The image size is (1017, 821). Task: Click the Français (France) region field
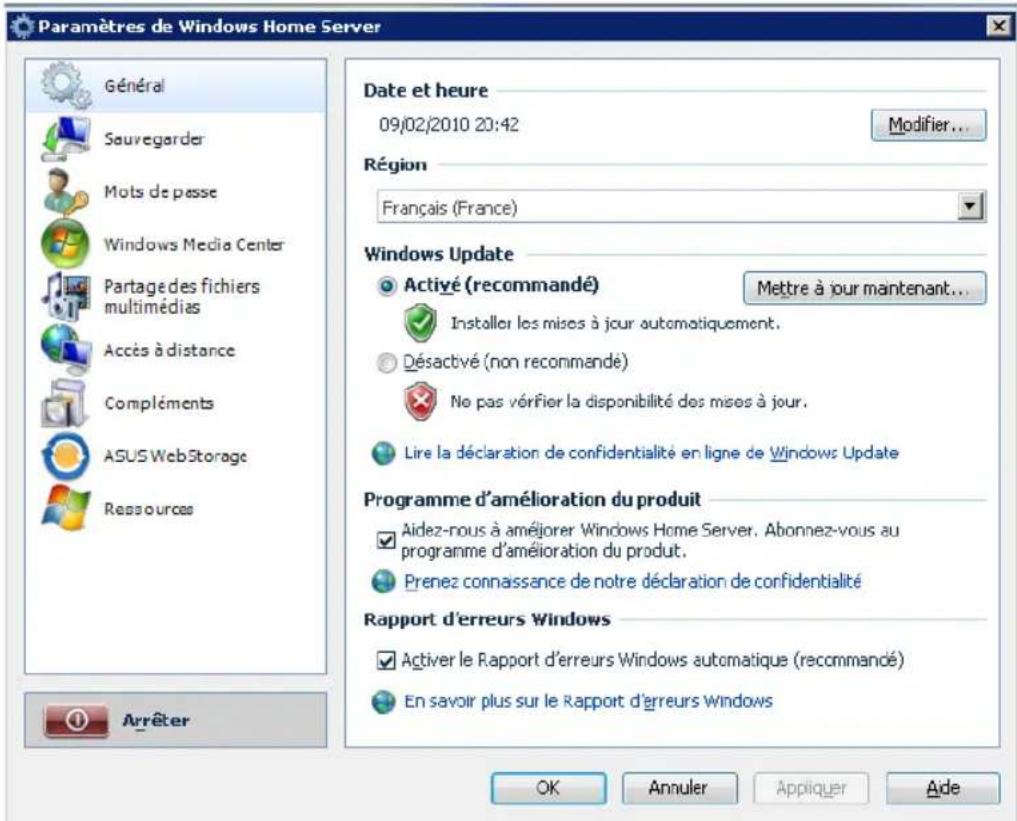(681, 207)
